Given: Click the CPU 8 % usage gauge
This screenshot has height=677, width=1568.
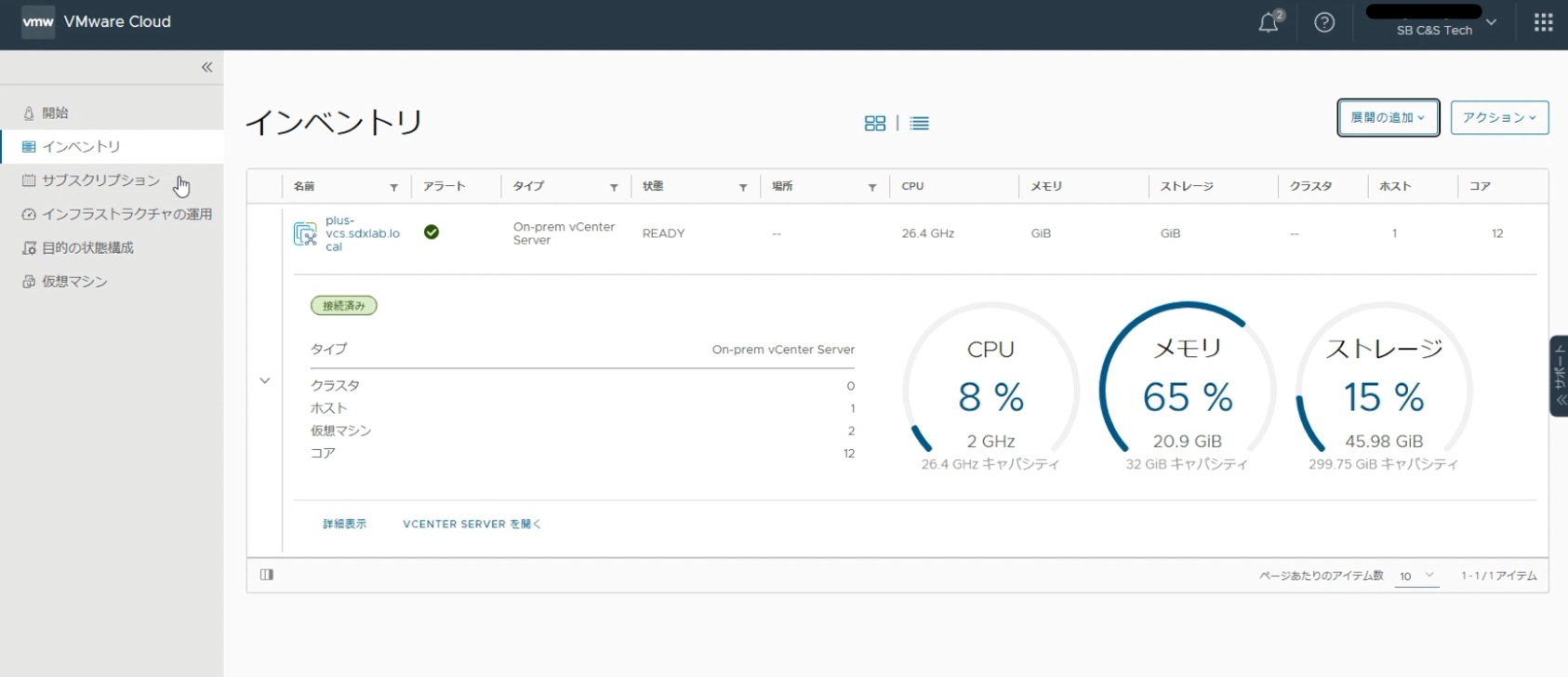Looking at the screenshot, I should pos(990,389).
